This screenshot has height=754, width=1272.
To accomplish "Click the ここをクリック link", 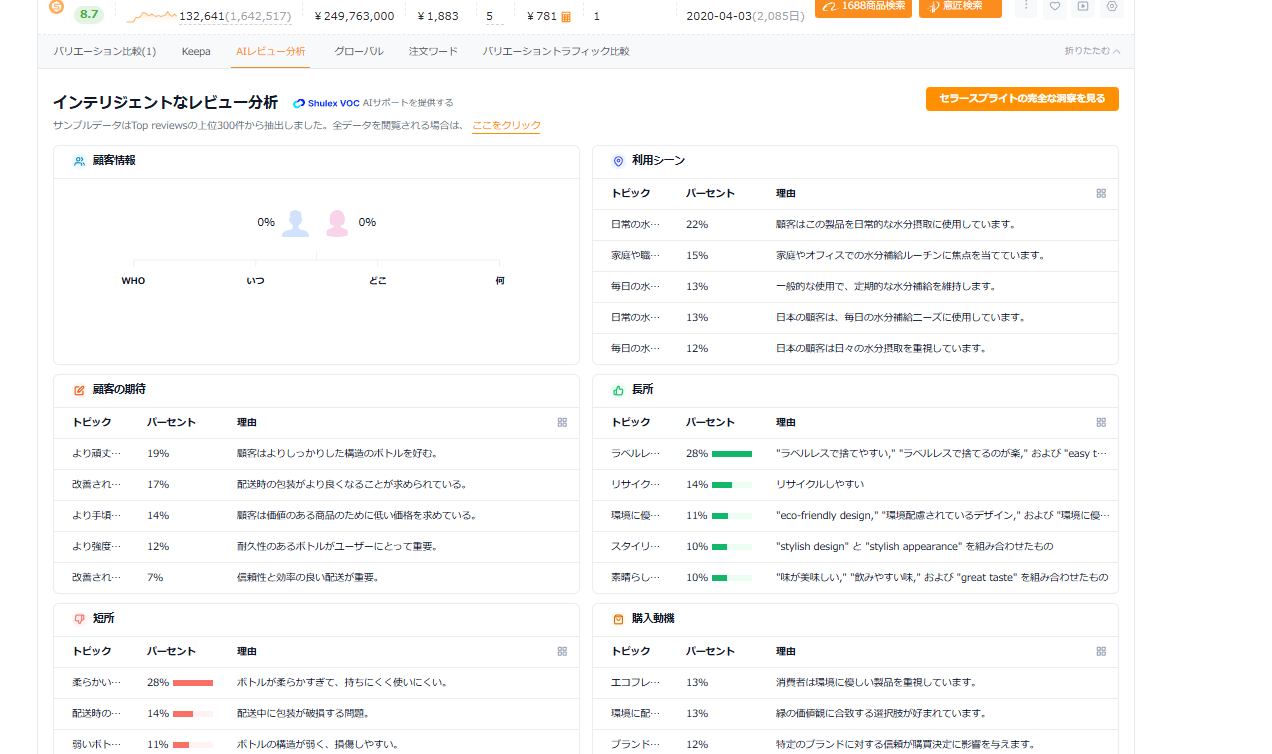I will click(x=506, y=125).
